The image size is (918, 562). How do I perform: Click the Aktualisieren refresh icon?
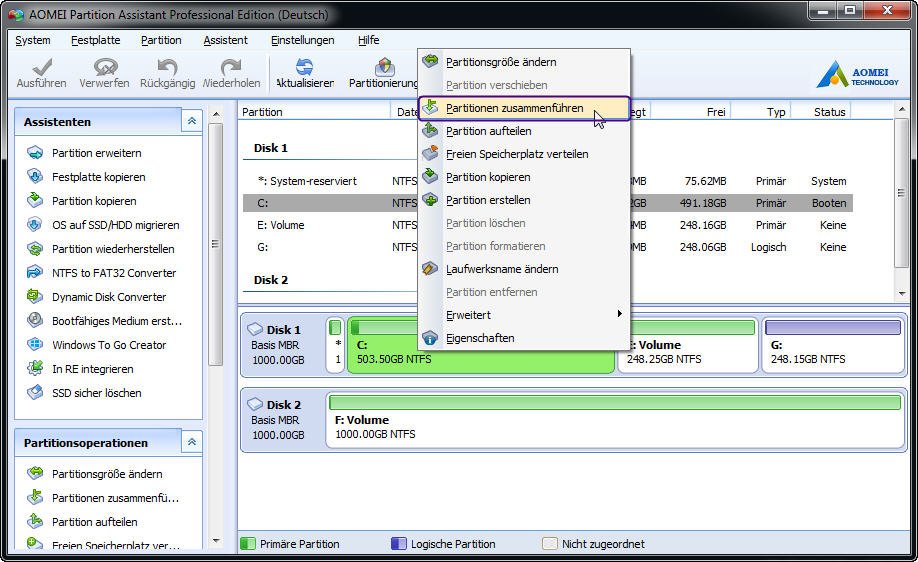[x=304, y=67]
